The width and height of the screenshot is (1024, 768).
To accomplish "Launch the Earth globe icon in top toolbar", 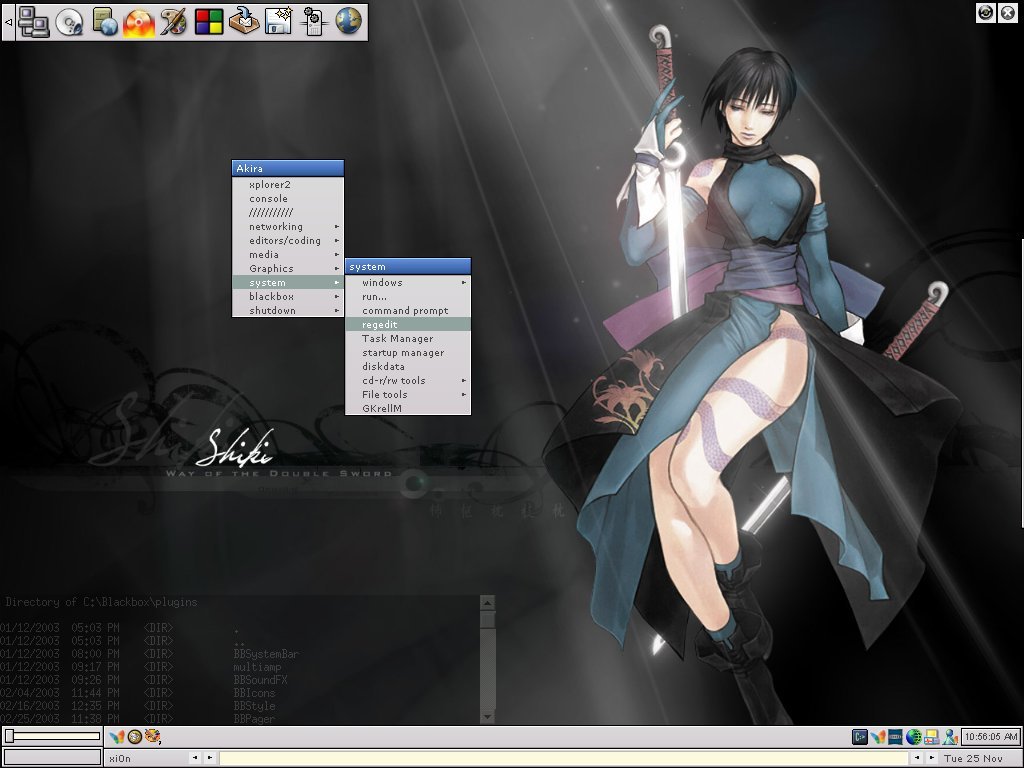I will (x=348, y=22).
